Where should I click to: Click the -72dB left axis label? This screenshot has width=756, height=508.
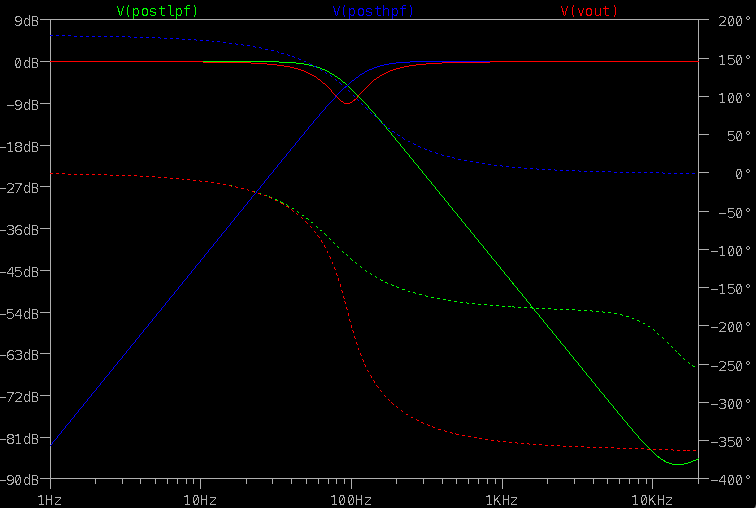pos(19,398)
